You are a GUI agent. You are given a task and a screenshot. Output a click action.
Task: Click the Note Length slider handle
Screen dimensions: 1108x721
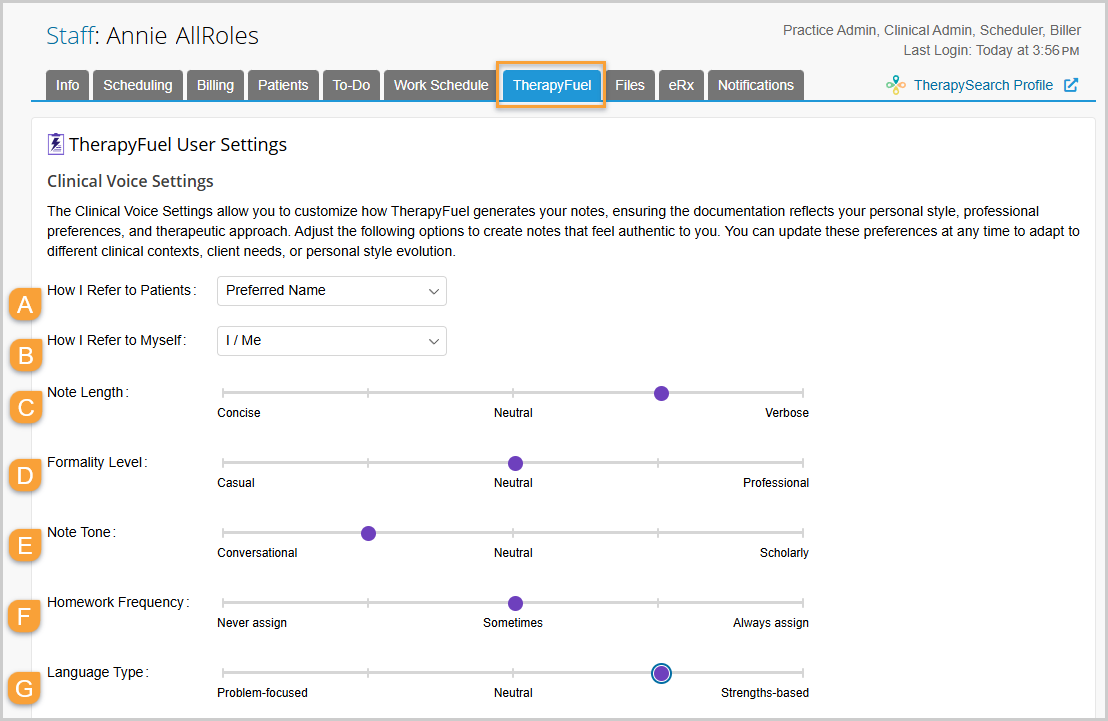(661, 393)
